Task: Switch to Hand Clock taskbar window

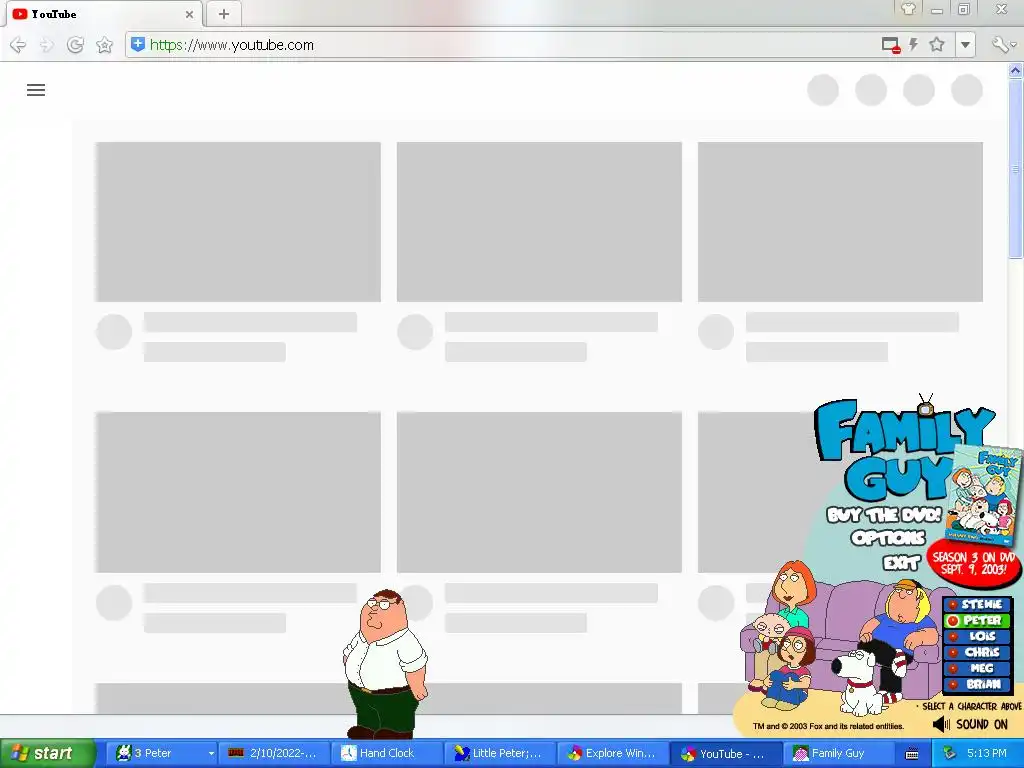Action: tap(387, 754)
